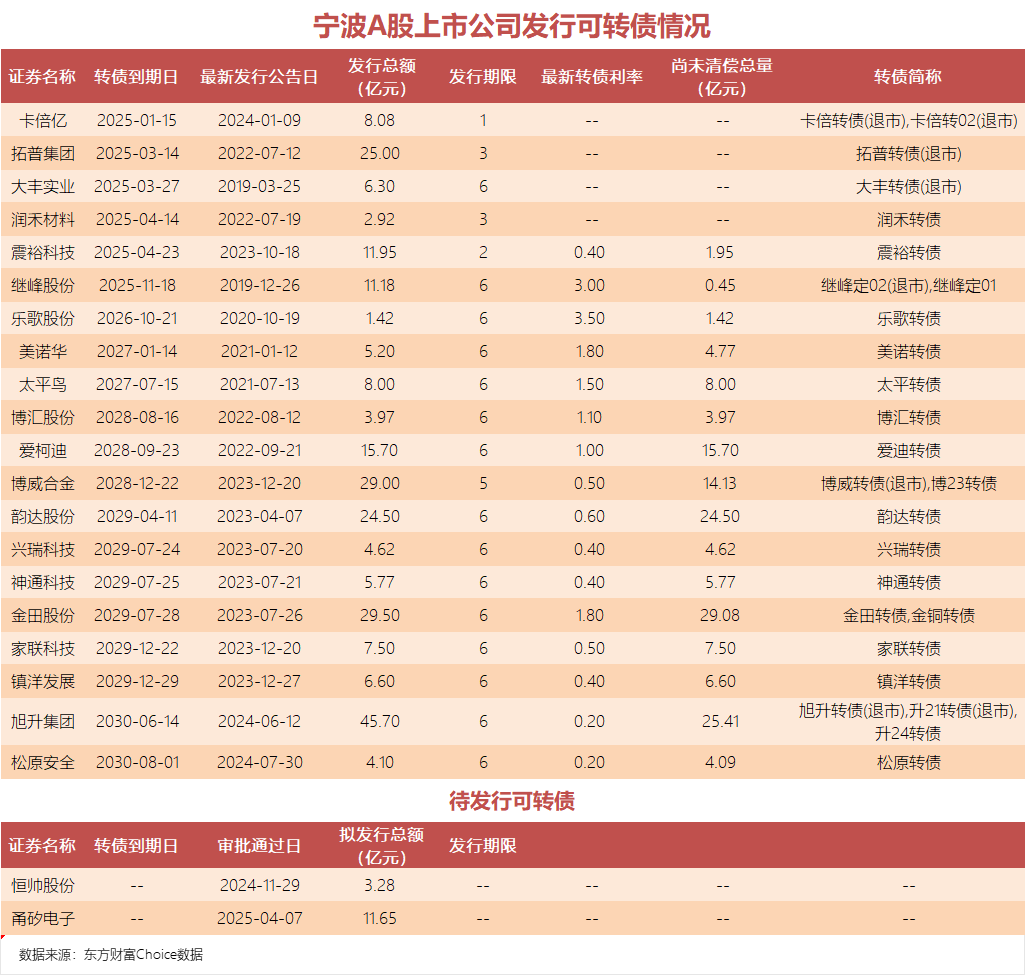This screenshot has width=1025, height=975.
Task: Click interest rate 3.50 for 乐歌股份
Action: point(590,318)
